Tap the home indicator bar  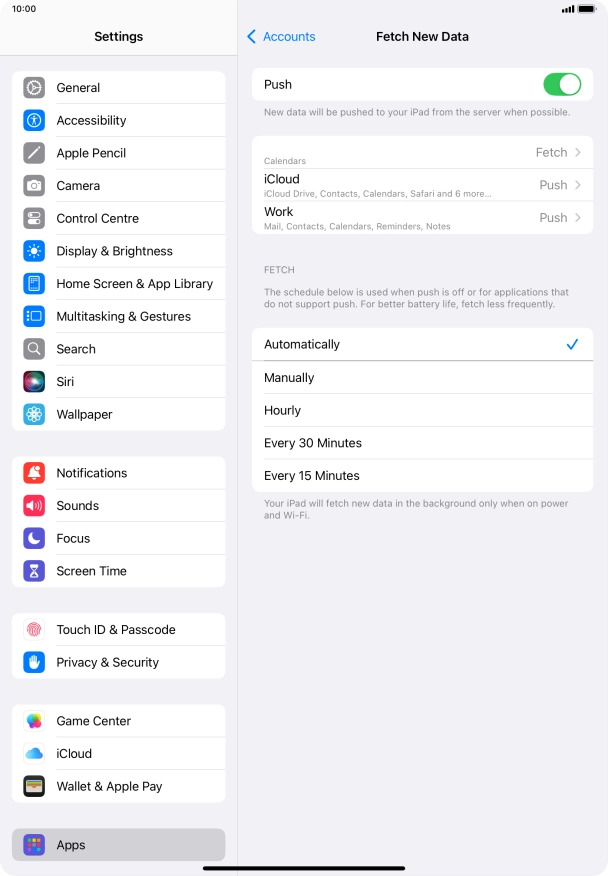[304, 868]
